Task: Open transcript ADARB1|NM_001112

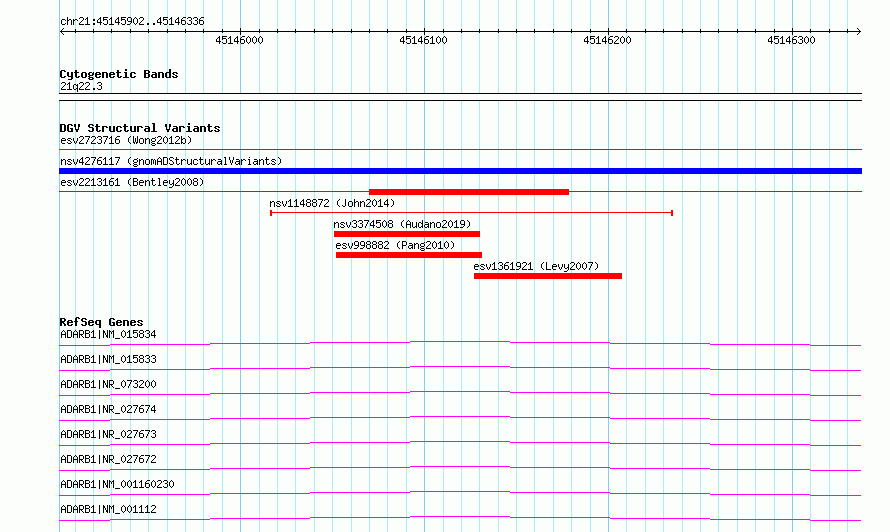Action: click(x=108, y=509)
